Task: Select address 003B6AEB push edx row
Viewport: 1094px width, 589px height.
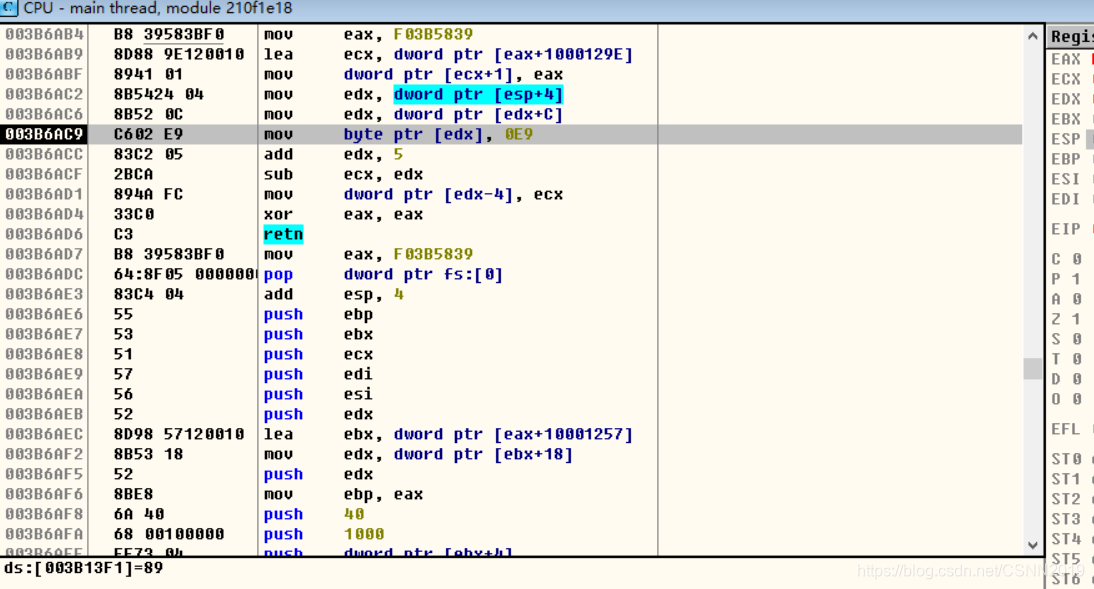Action: (512, 415)
